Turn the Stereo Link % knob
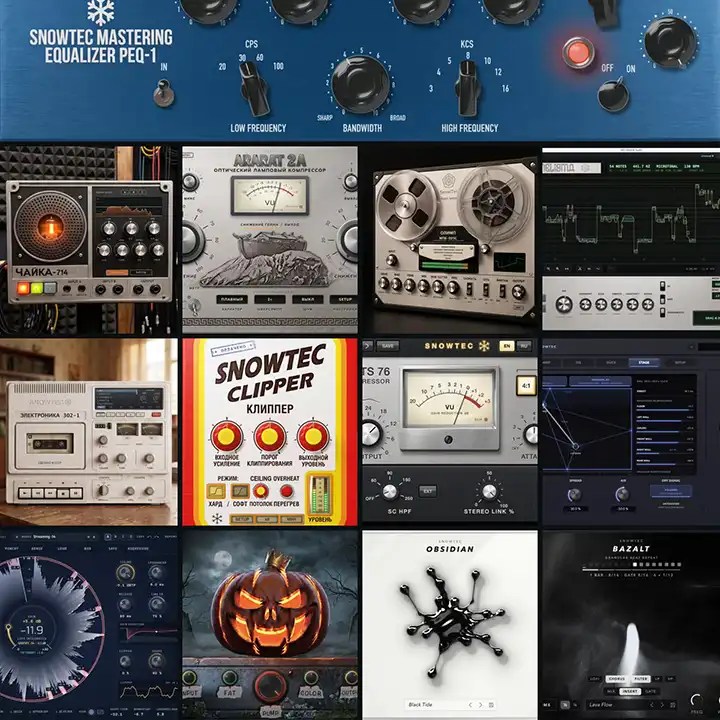The image size is (720, 720). 489,491
